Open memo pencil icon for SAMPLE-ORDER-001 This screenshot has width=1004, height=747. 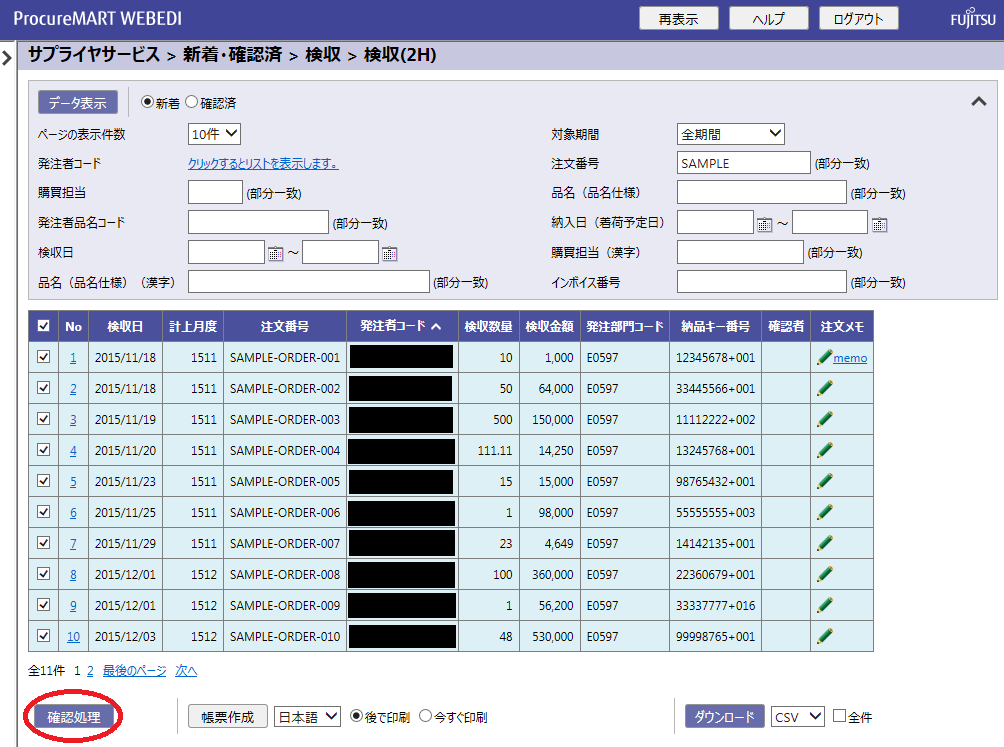click(x=825, y=357)
